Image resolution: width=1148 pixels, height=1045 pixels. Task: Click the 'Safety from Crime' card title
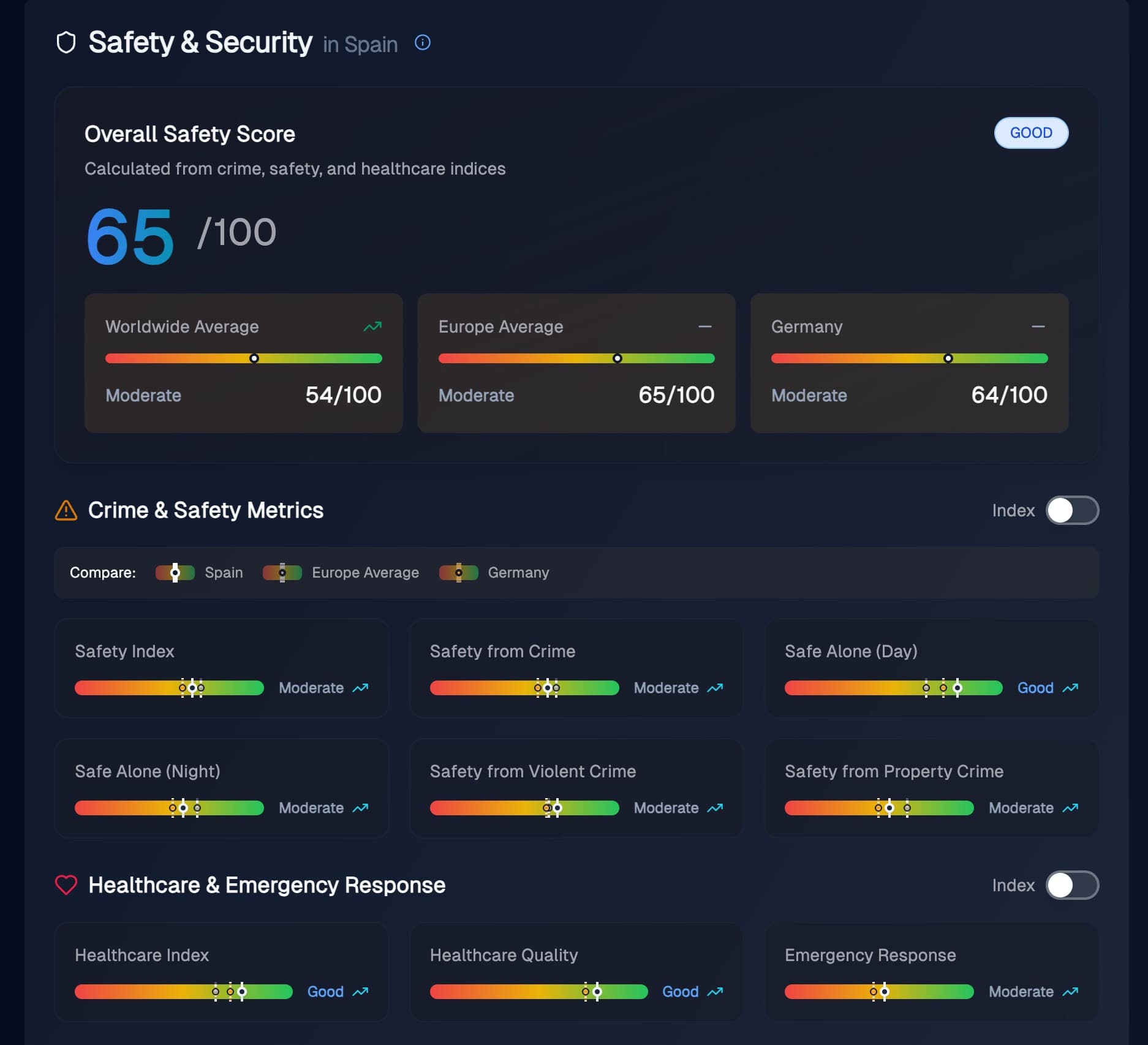(502, 651)
